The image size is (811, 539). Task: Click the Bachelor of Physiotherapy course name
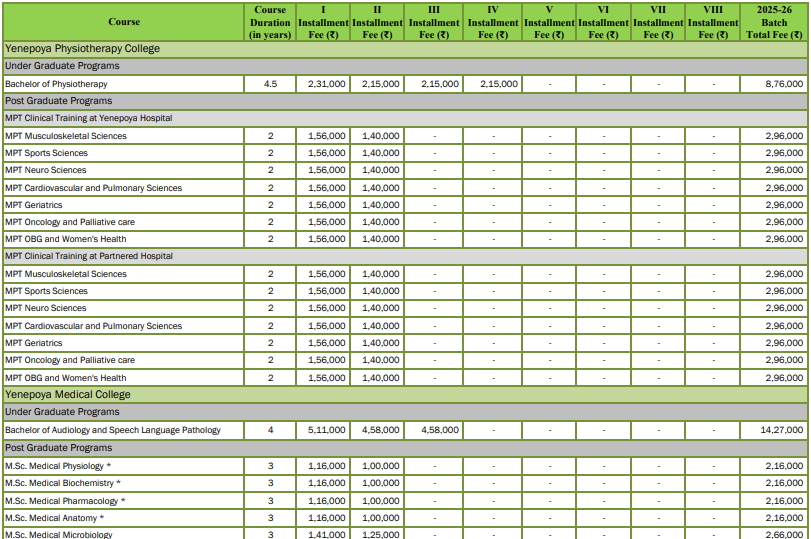point(56,84)
